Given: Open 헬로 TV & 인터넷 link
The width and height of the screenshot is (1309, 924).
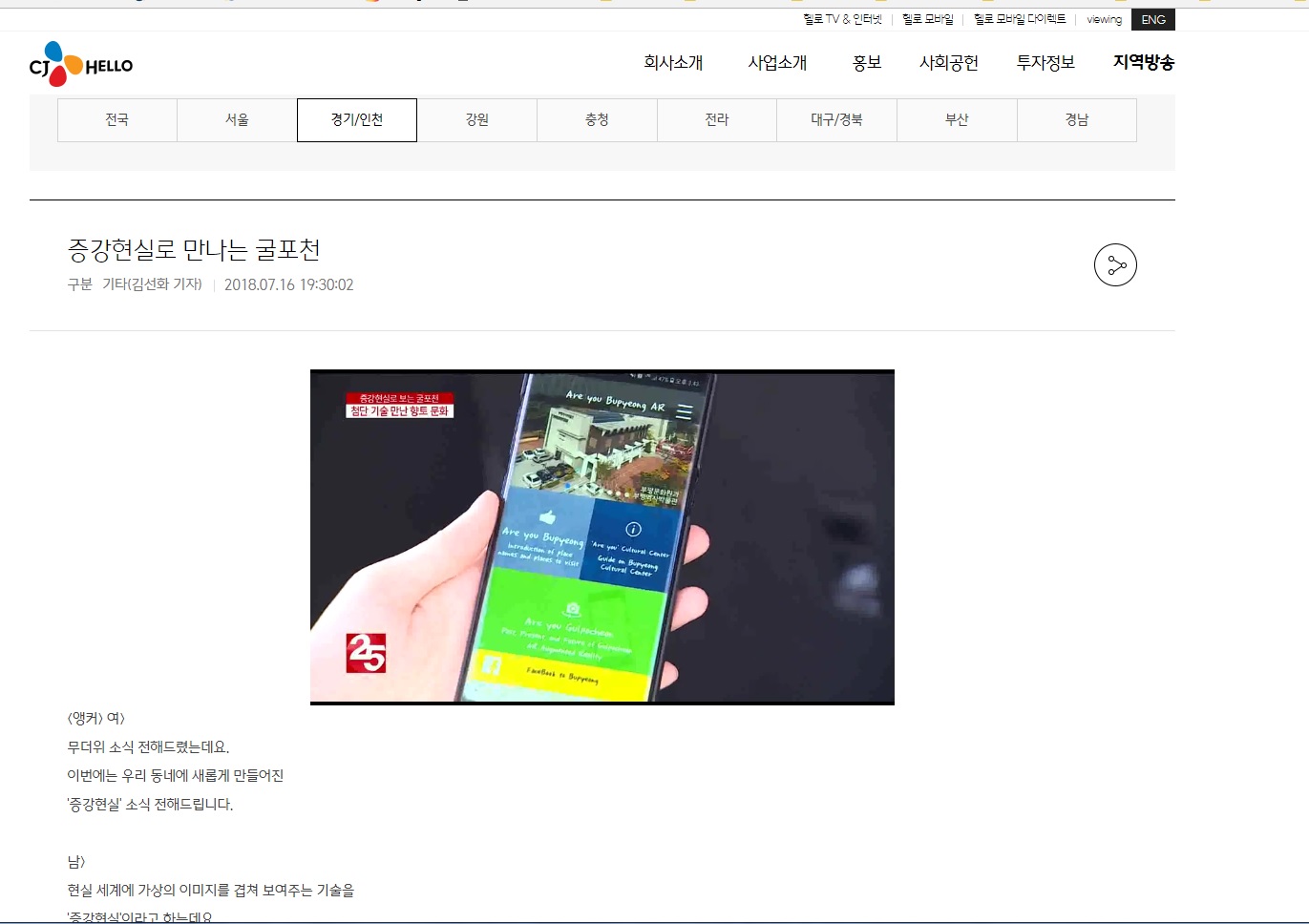Looking at the screenshot, I should click(x=842, y=19).
